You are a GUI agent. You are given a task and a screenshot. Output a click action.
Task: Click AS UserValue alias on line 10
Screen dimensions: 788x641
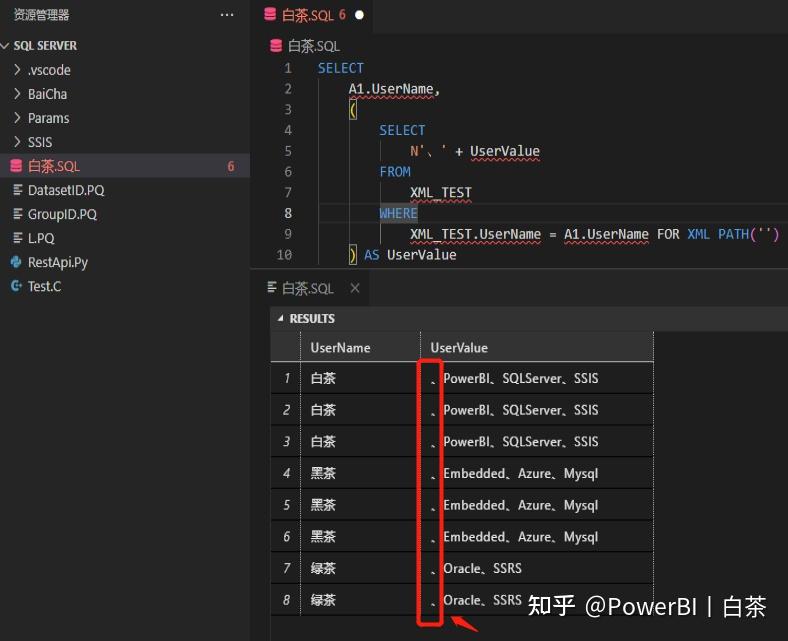tap(410, 255)
